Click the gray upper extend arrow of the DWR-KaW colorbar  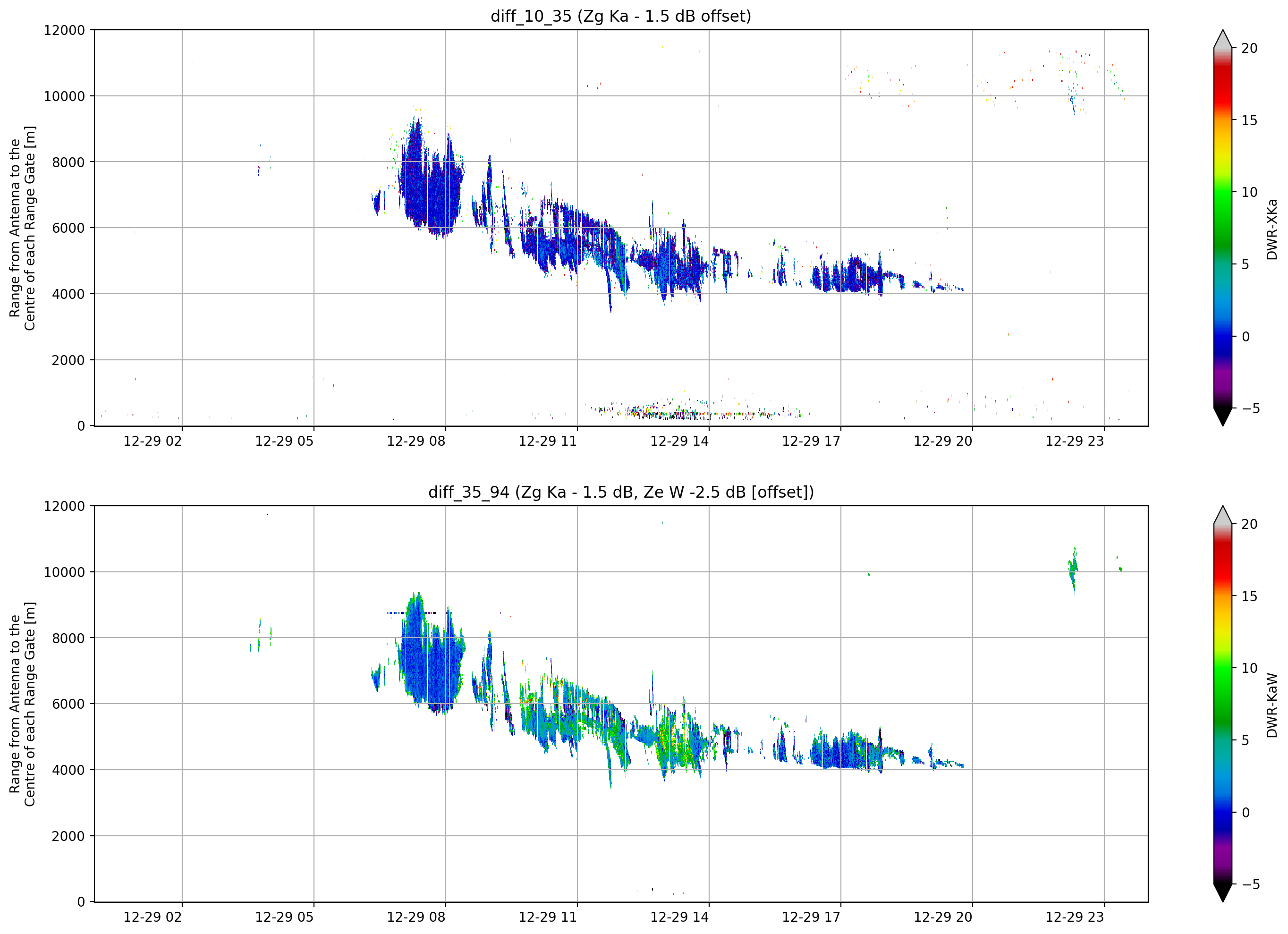pos(1222,515)
